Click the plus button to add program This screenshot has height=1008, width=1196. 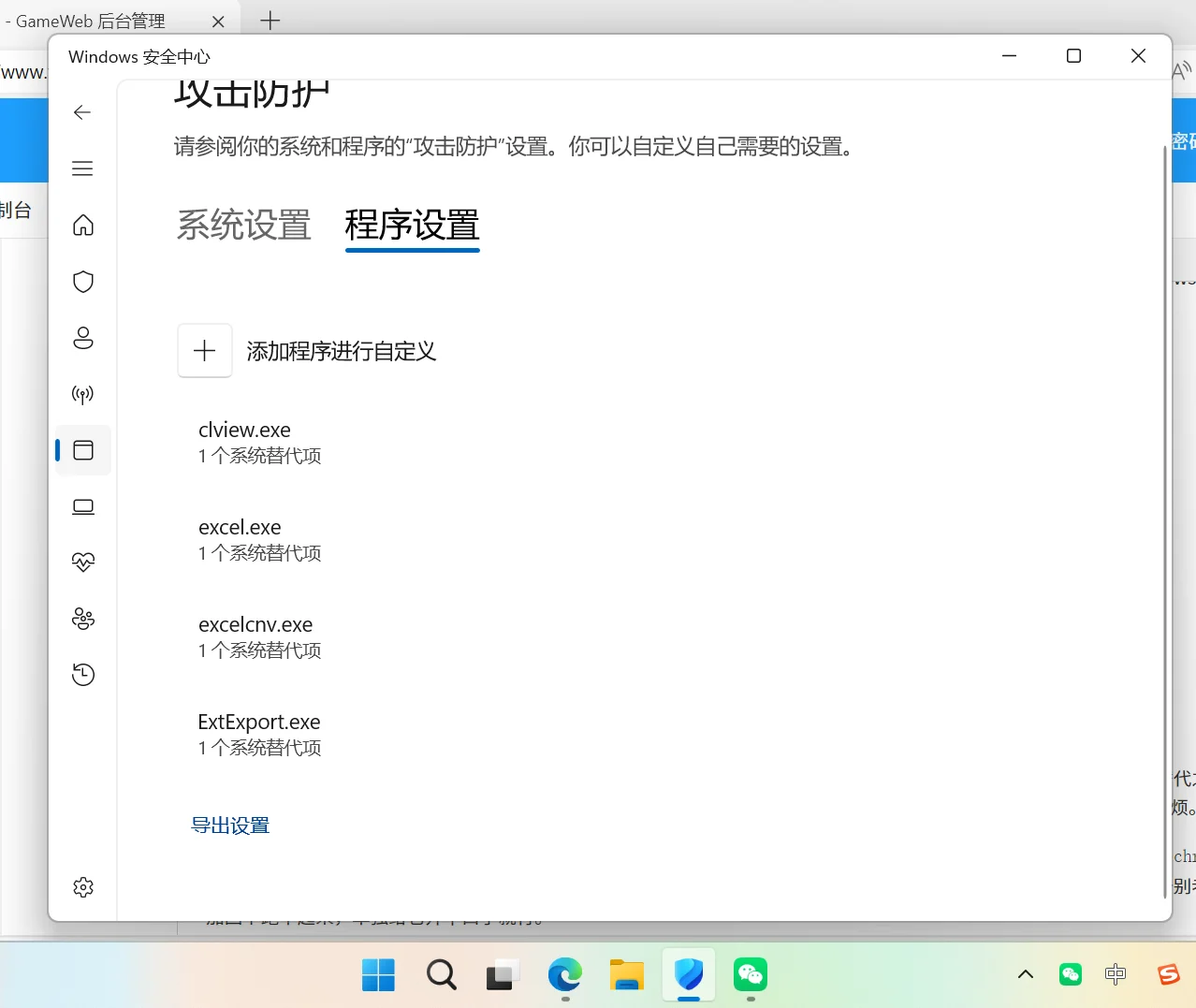tap(205, 351)
